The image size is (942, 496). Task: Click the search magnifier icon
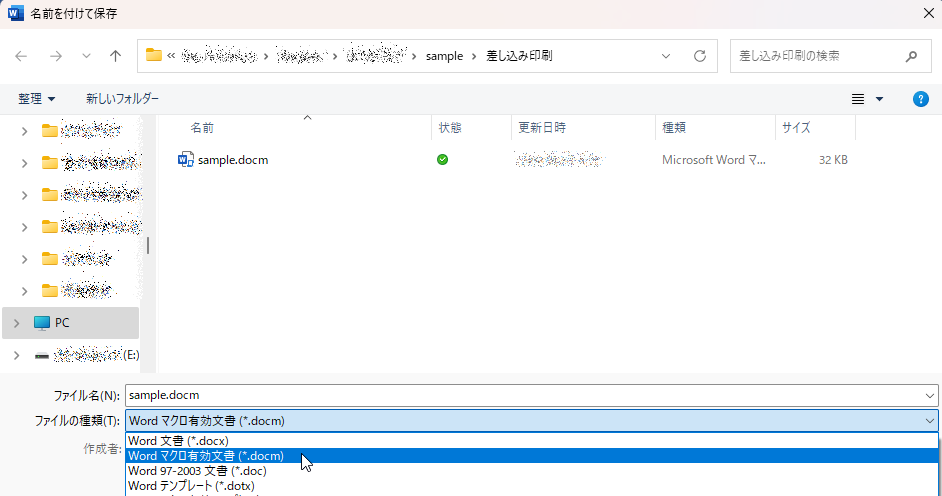tap(911, 56)
